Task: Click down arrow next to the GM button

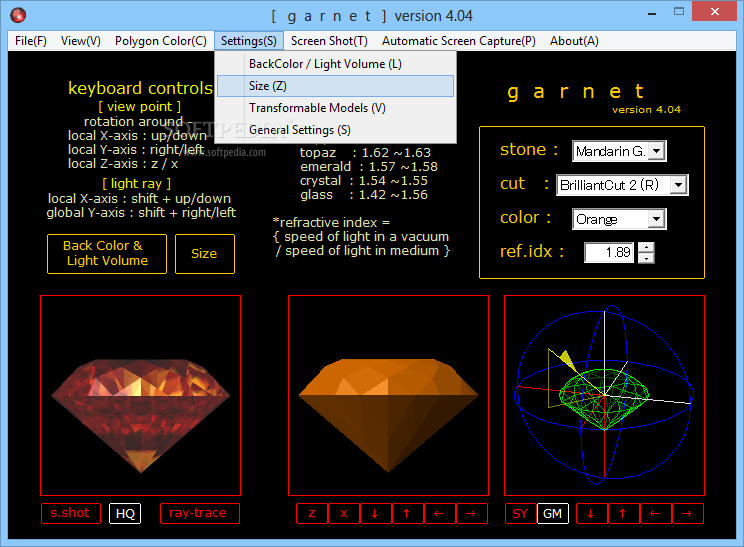Action: pyautogui.click(x=591, y=513)
